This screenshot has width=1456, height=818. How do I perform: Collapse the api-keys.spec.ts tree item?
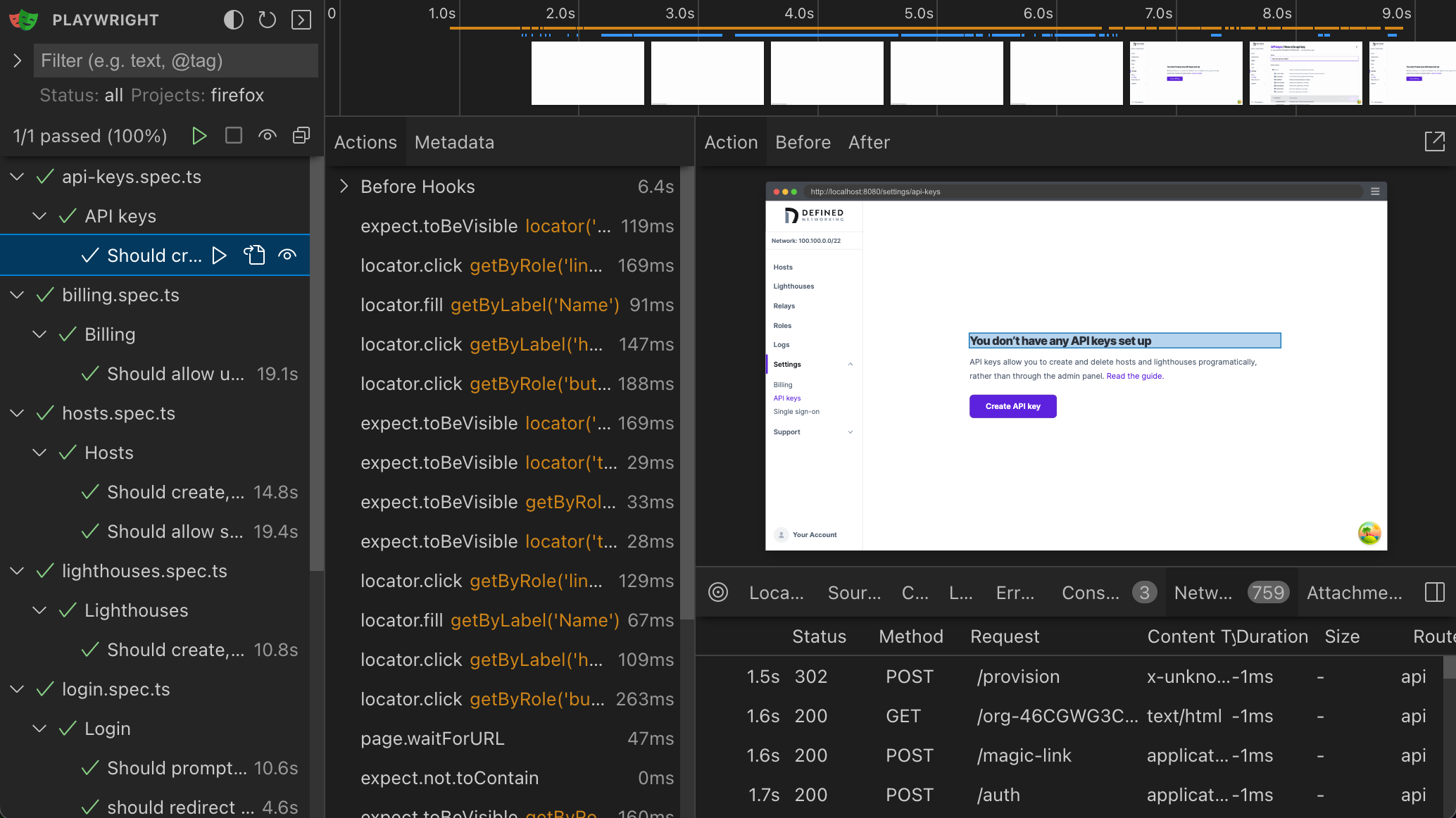point(17,177)
